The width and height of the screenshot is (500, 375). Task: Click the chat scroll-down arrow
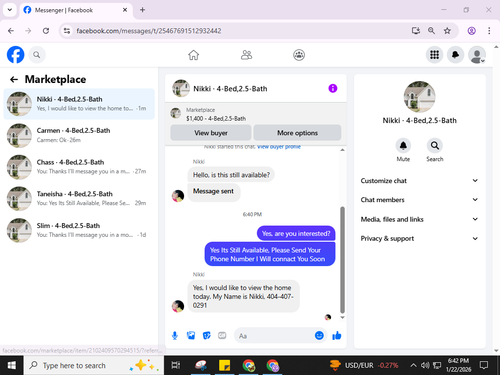coord(342,318)
